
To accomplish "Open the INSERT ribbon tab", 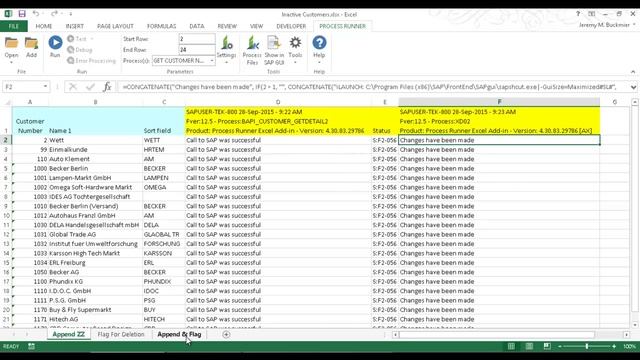I will [x=75, y=26].
